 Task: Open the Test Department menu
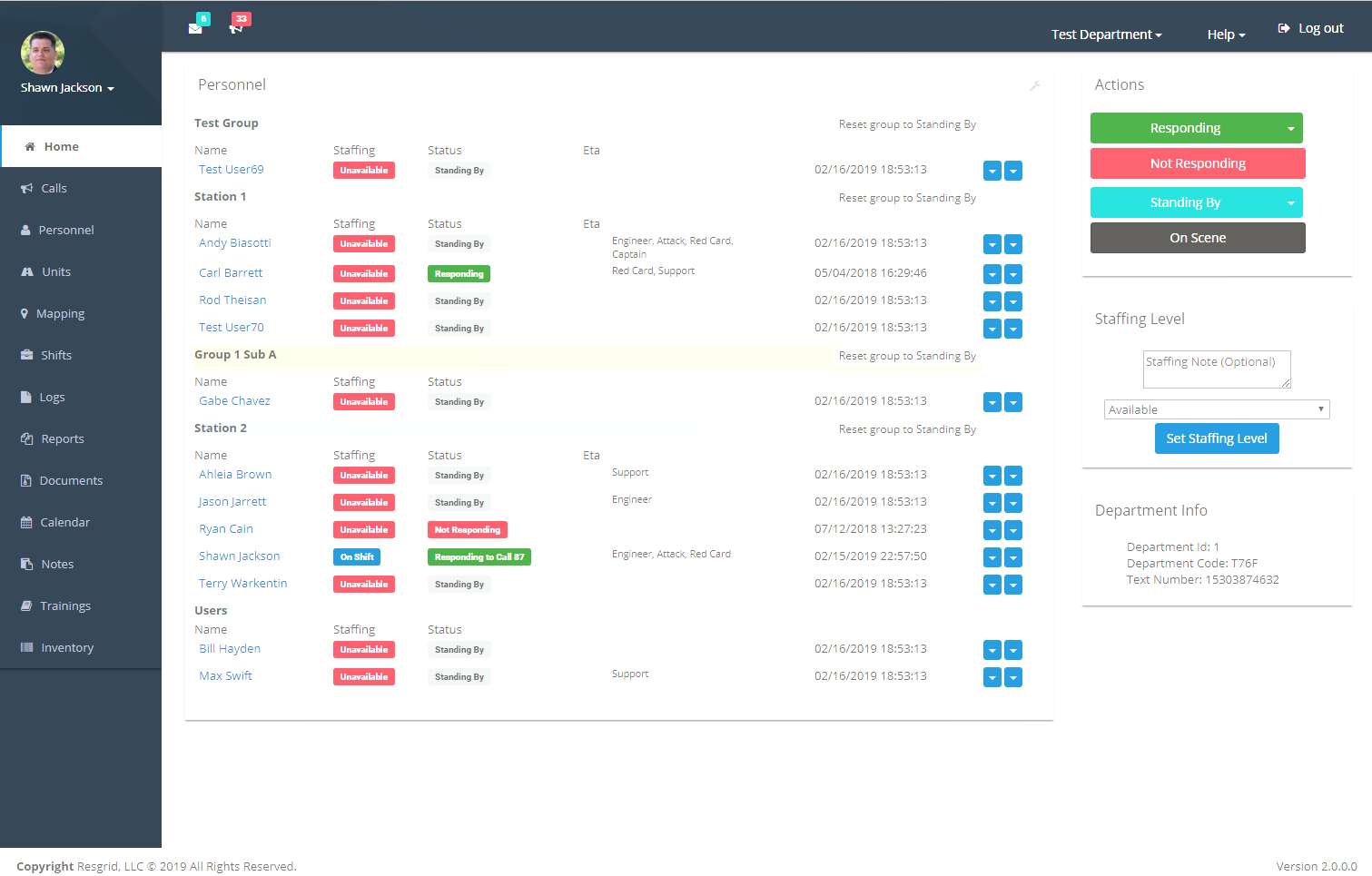tap(1106, 34)
